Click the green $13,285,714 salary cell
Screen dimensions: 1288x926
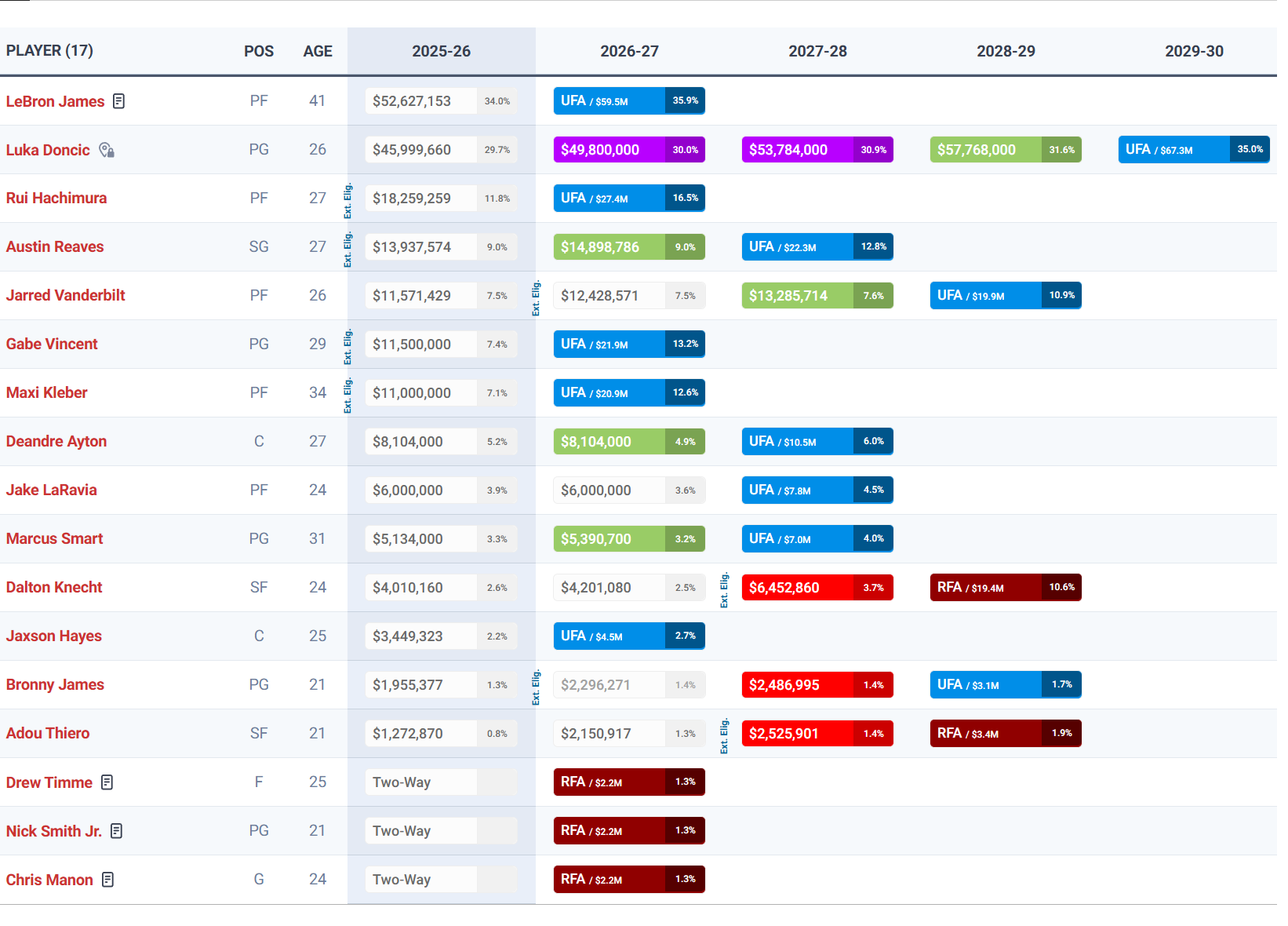point(817,296)
